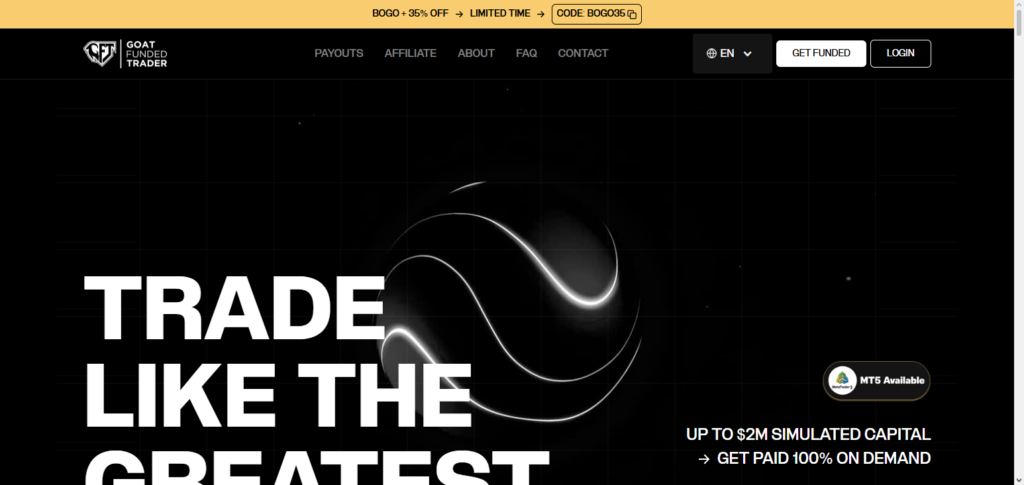The width and height of the screenshot is (1024, 485).
Task: Click the MetaTrader 5 icon in the badge
Action: click(x=842, y=381)
